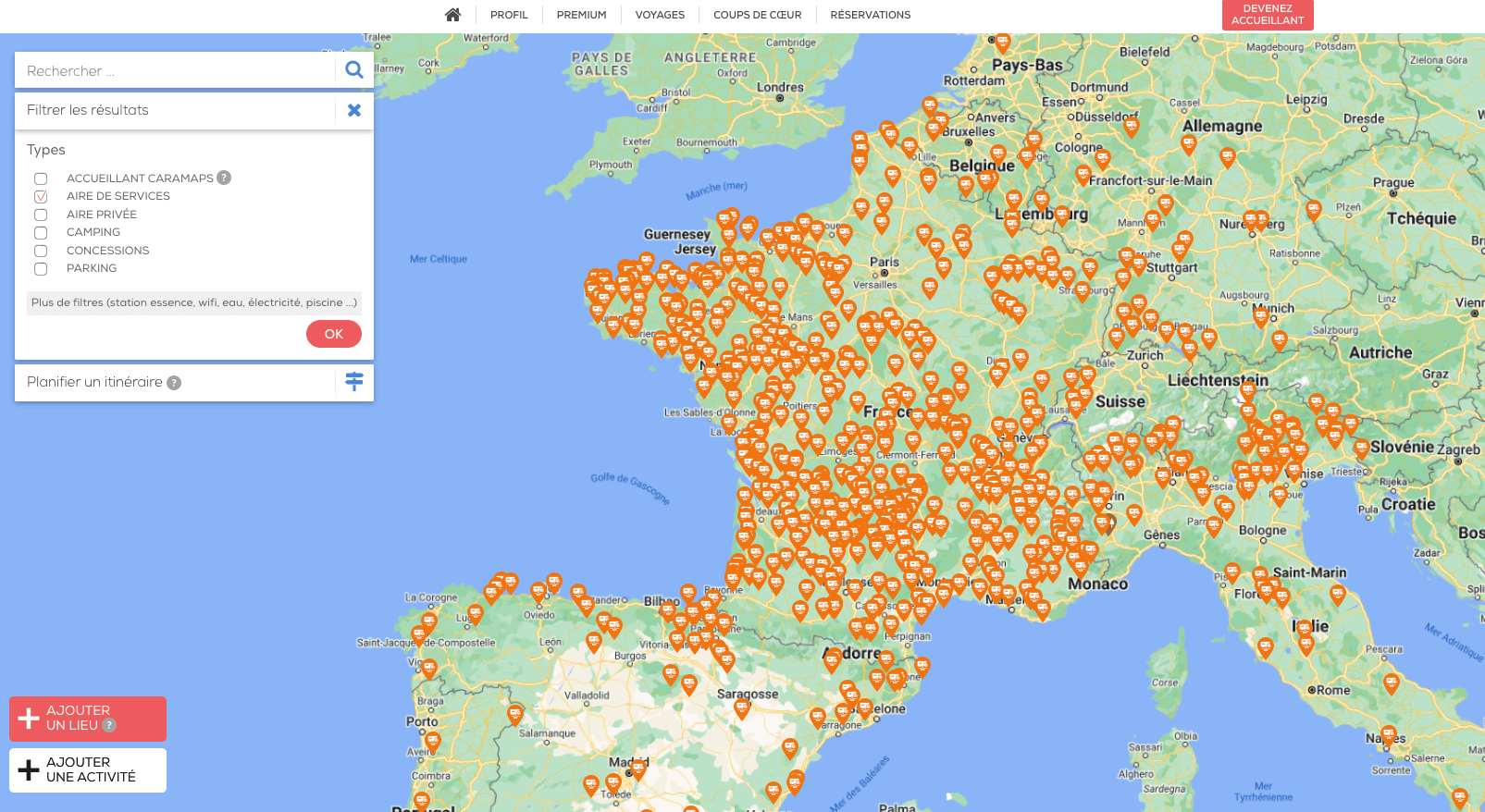Click help icon on AJOUTER UN LIEU

(109, 726)
